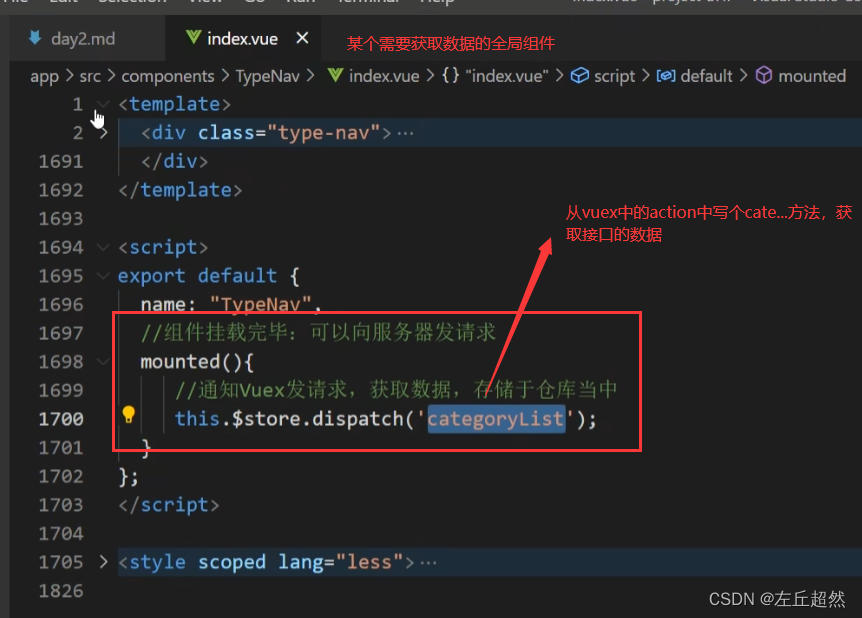Open the TypeNav breadcrumb segment
The width and height of the screenshot is (862, 618).
(x=267, y=76)
